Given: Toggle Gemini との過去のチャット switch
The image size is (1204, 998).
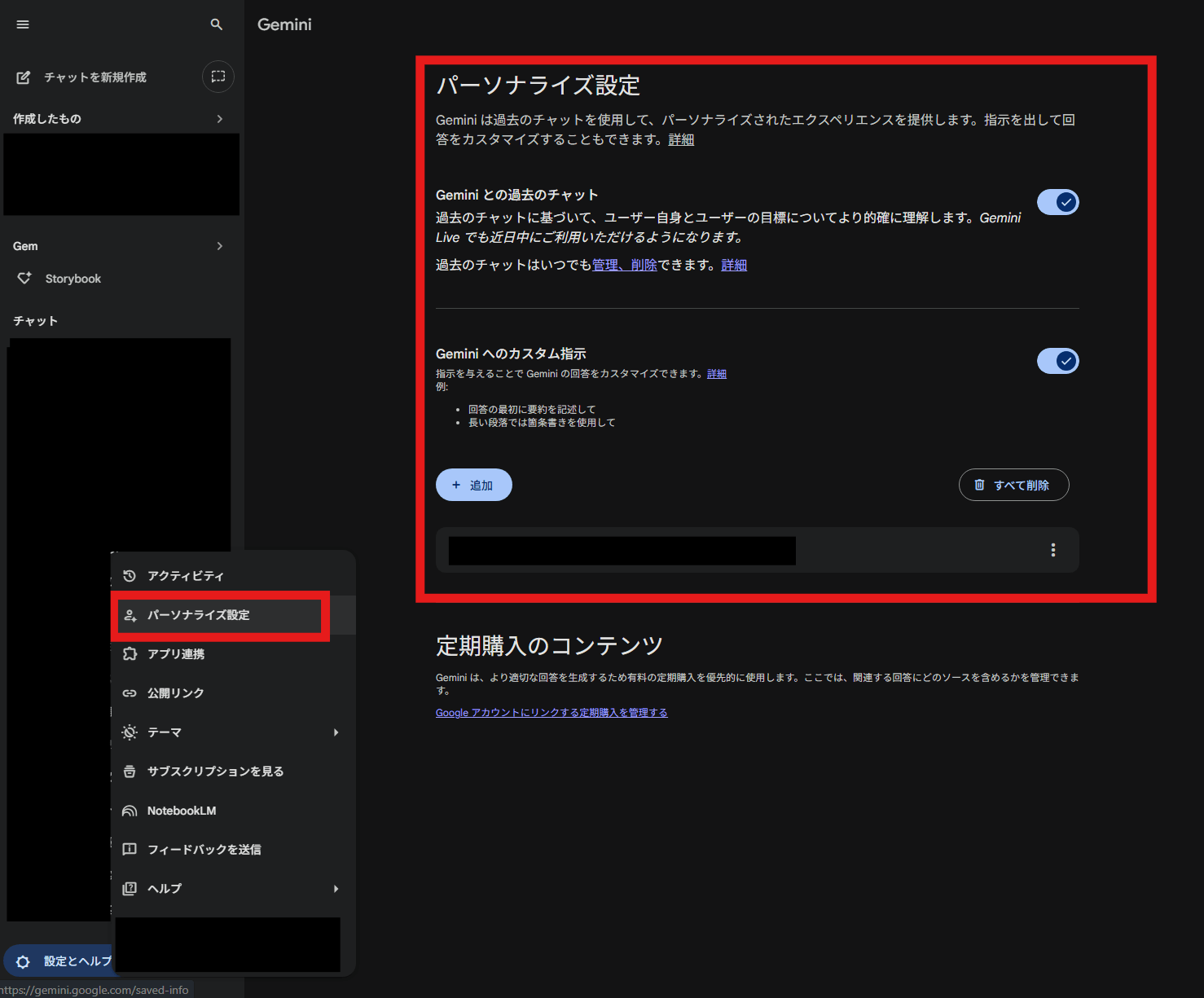Looking at the screenshot, I should point(1057,202).
